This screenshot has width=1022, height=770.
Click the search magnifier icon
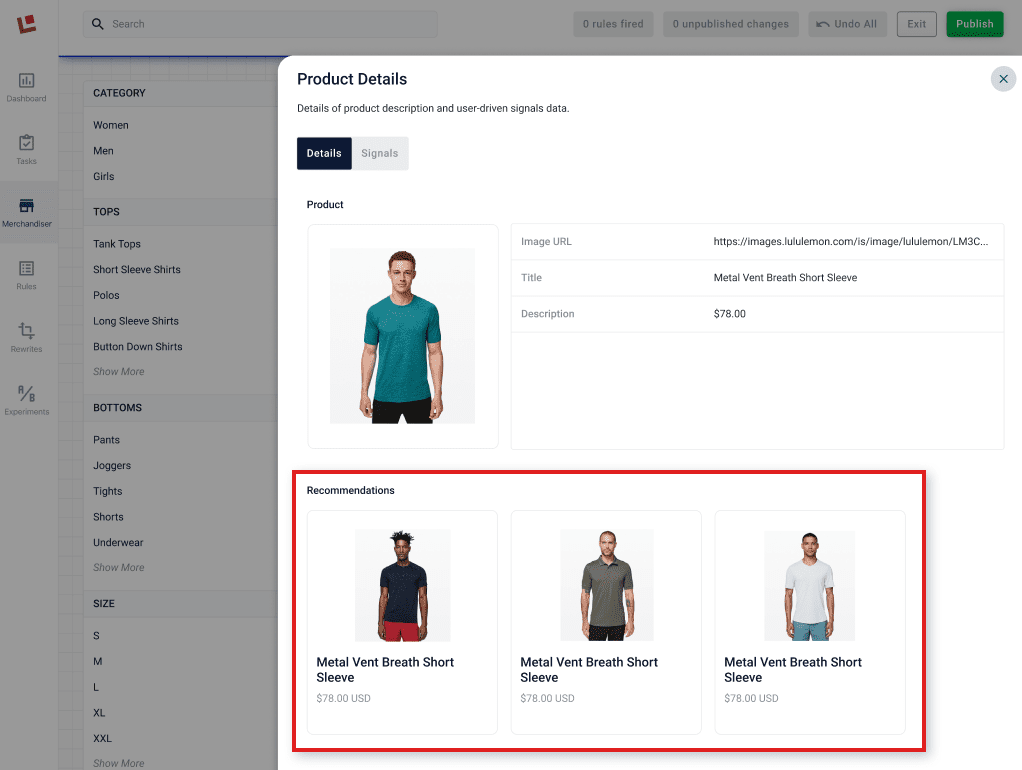pyautogui.click(x=98, y=24)
